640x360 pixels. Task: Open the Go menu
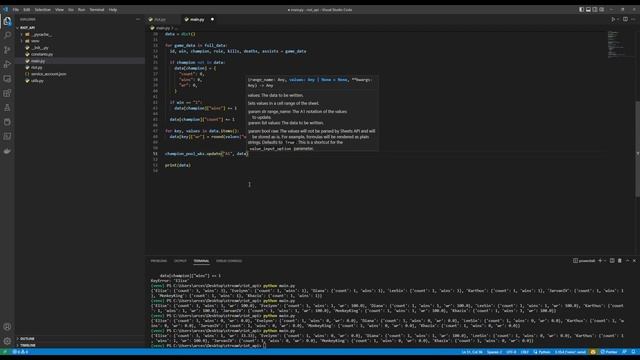click(71, 9)
